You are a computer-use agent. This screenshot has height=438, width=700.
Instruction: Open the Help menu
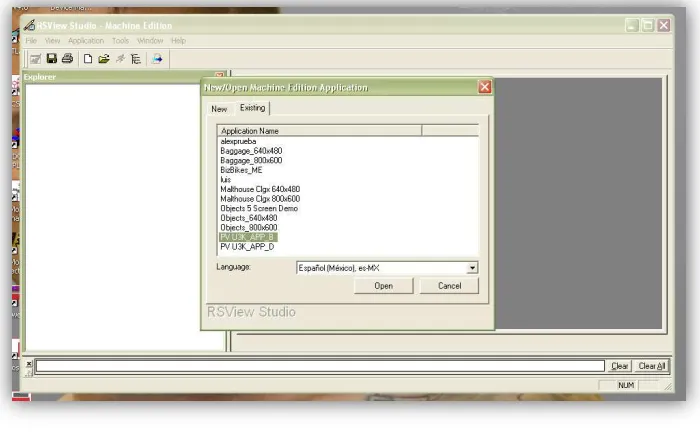(178, 41)
